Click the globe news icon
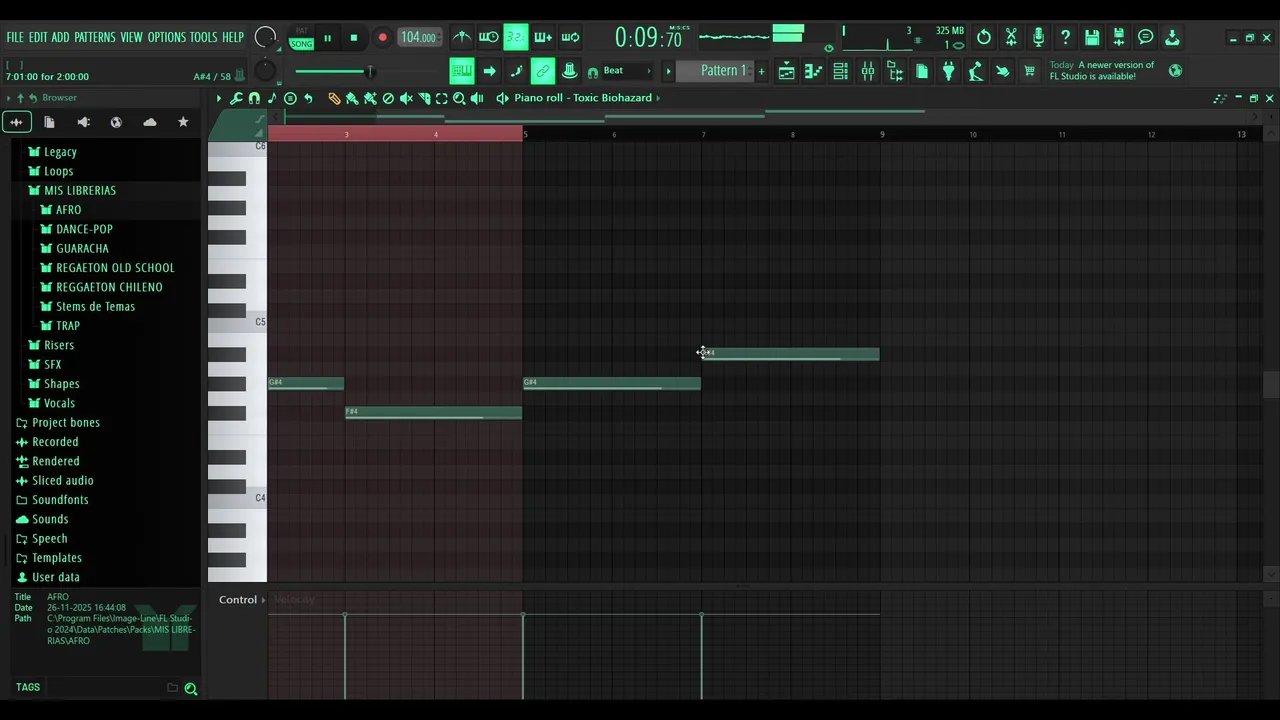Screen dimensions: 1280x720 click(x=1175, y=71)
